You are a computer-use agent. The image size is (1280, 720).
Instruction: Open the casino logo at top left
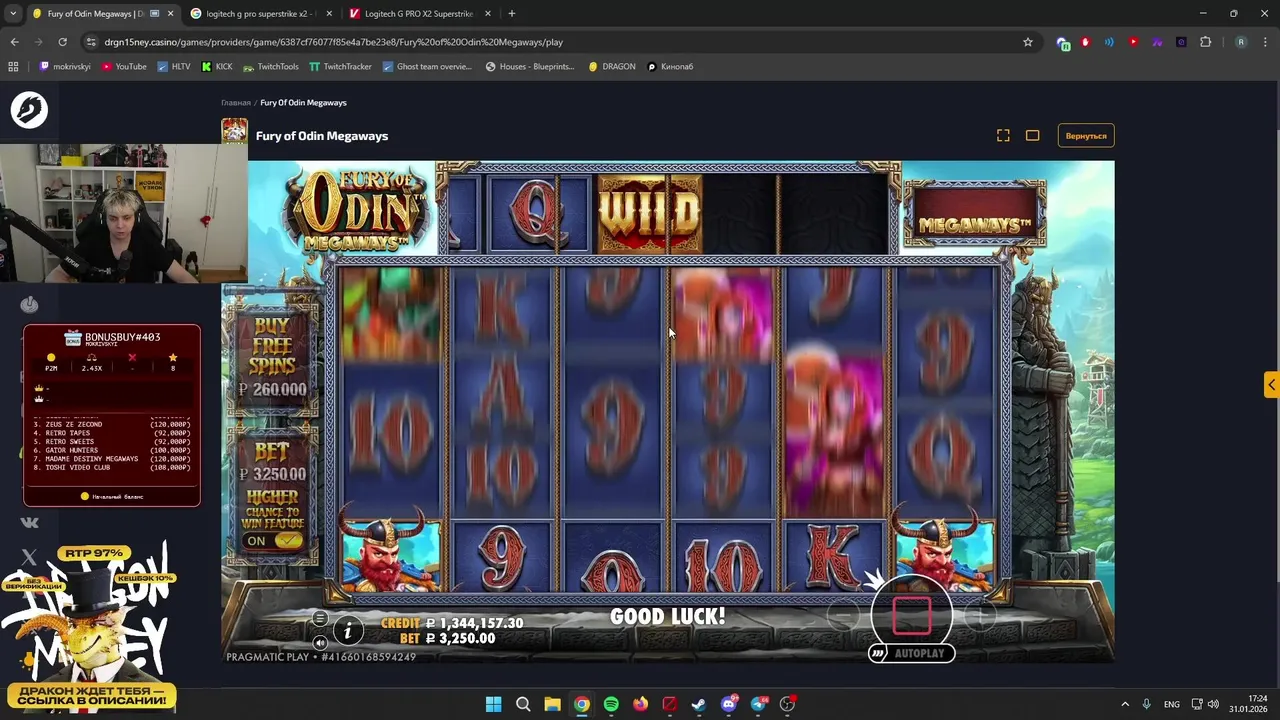[29, 109]
